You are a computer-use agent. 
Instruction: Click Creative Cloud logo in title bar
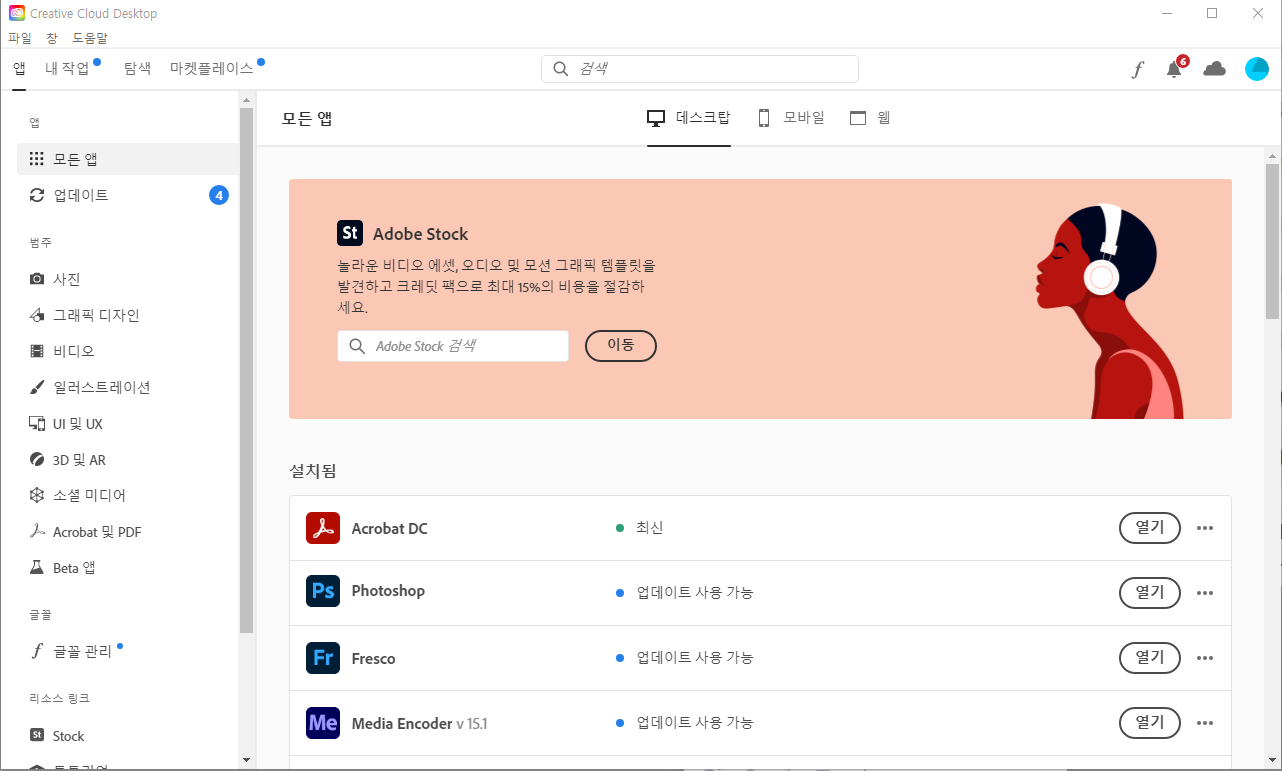[17, 13]
